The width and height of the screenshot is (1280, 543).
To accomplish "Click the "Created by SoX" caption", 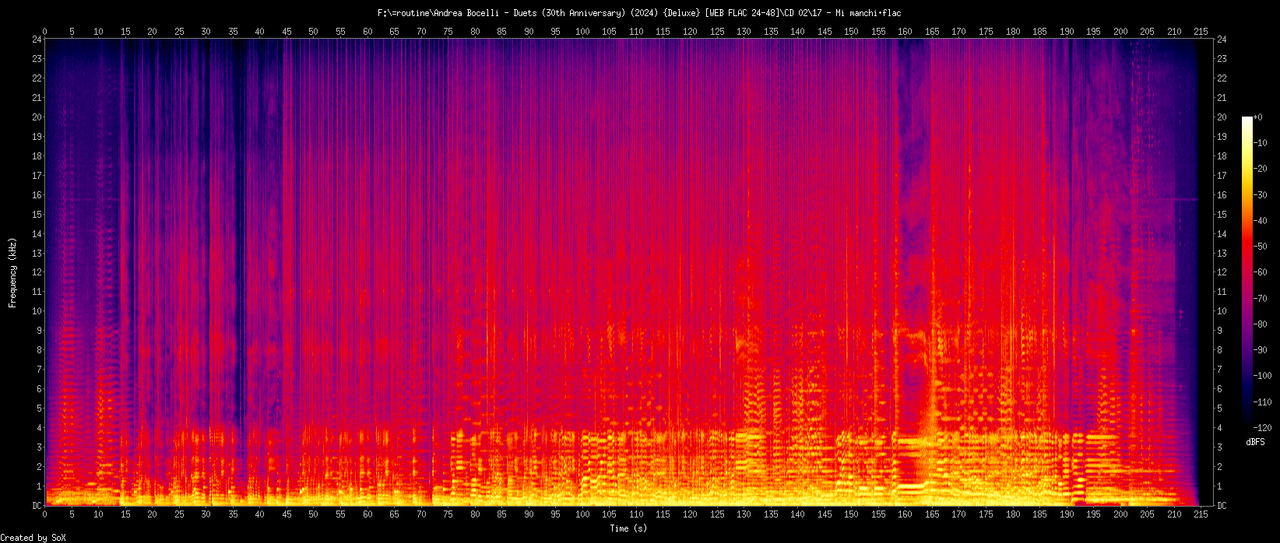I will click(33, 538).
